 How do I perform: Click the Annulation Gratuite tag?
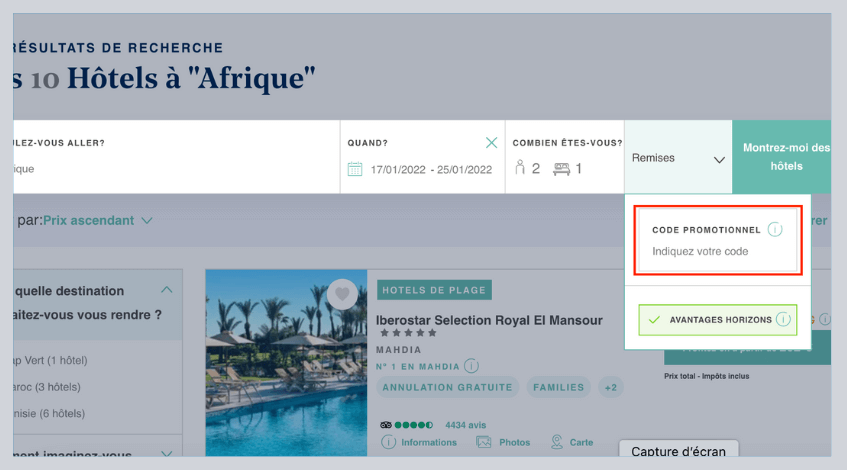click(x=446, y=387)
